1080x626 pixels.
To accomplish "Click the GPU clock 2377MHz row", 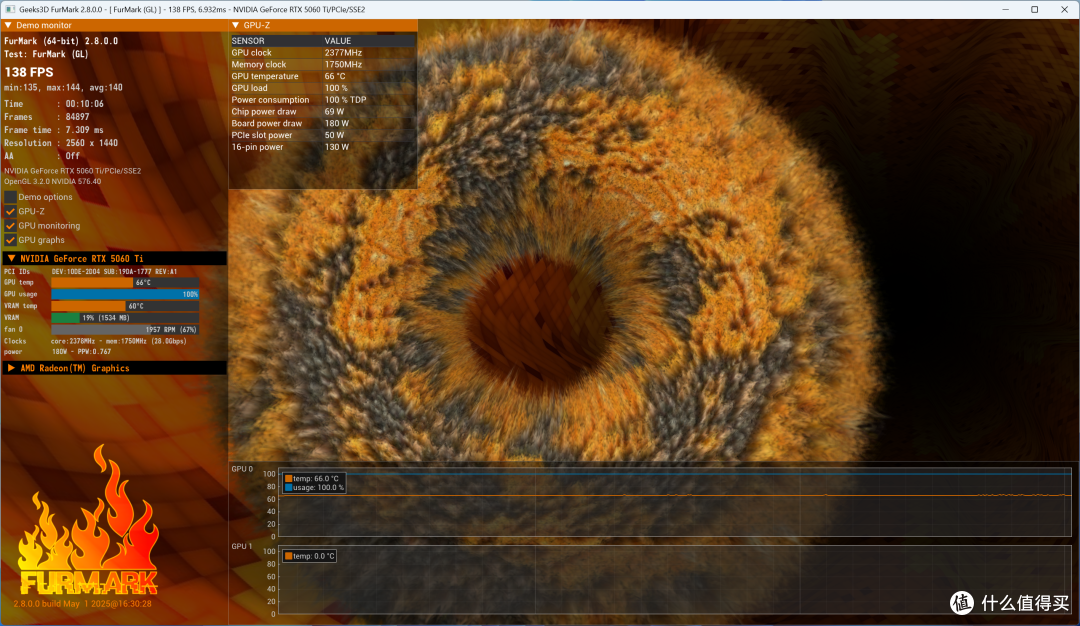I will 323,52.
